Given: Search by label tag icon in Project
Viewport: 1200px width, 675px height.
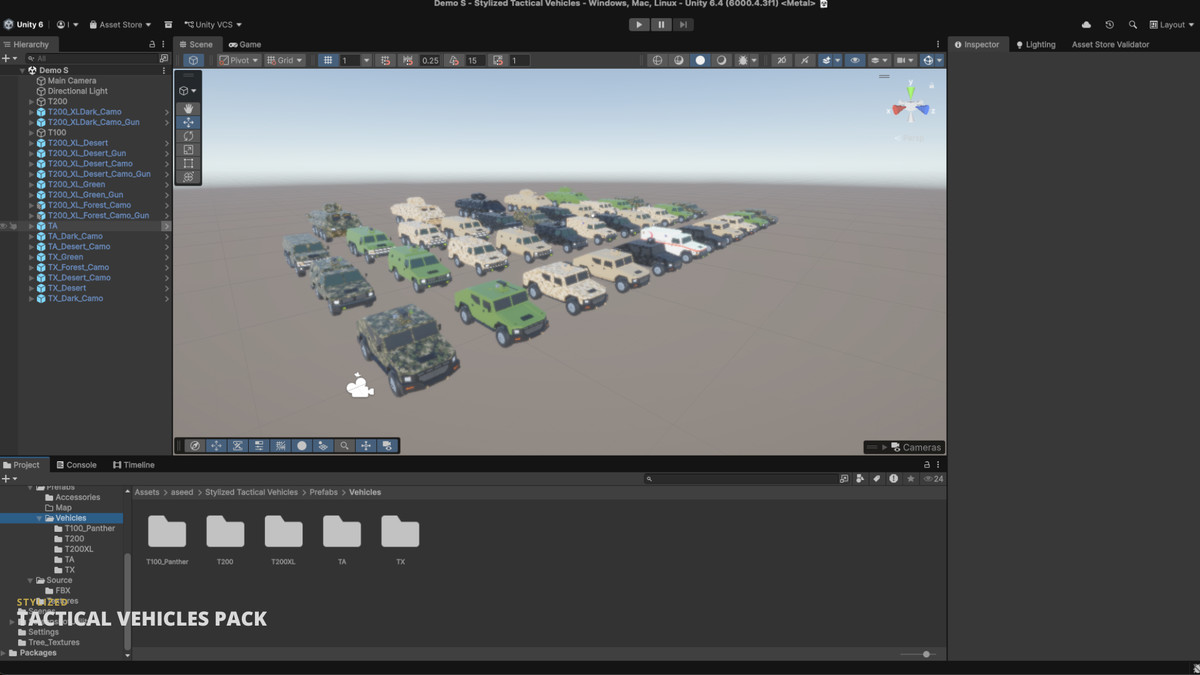Looking at the screenshot, I should point(877,479).
